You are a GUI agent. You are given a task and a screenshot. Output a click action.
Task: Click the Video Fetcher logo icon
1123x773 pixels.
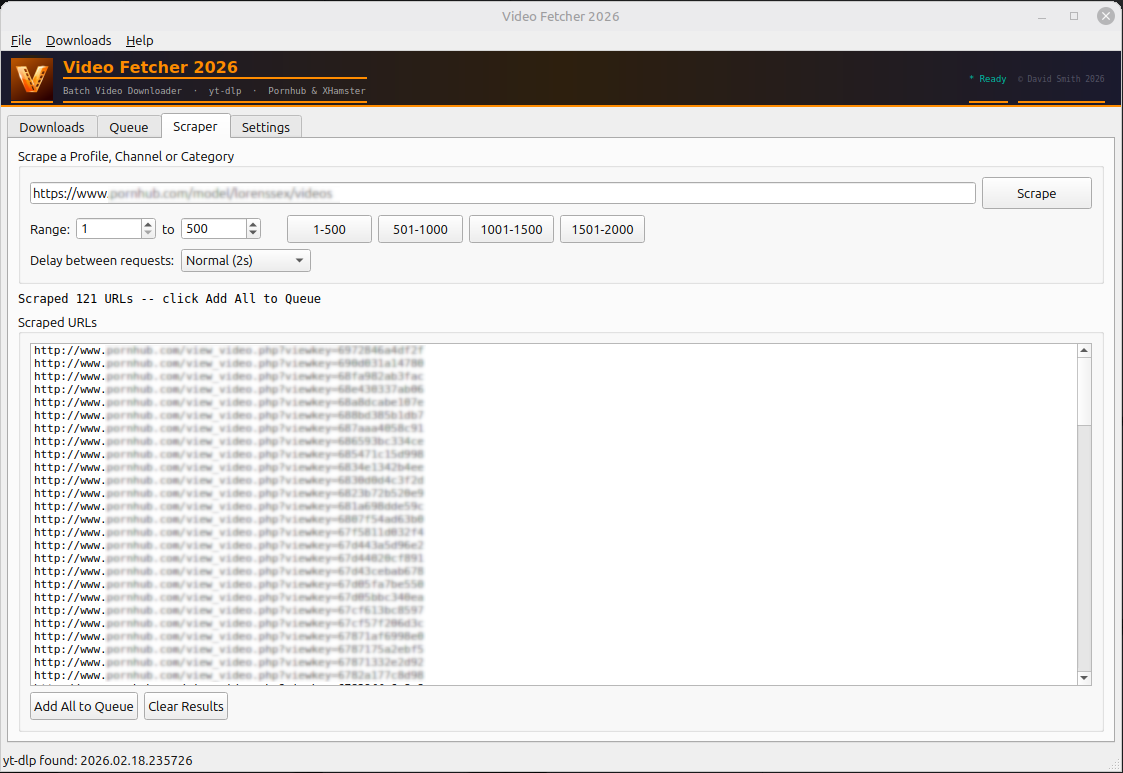[32, 79]
